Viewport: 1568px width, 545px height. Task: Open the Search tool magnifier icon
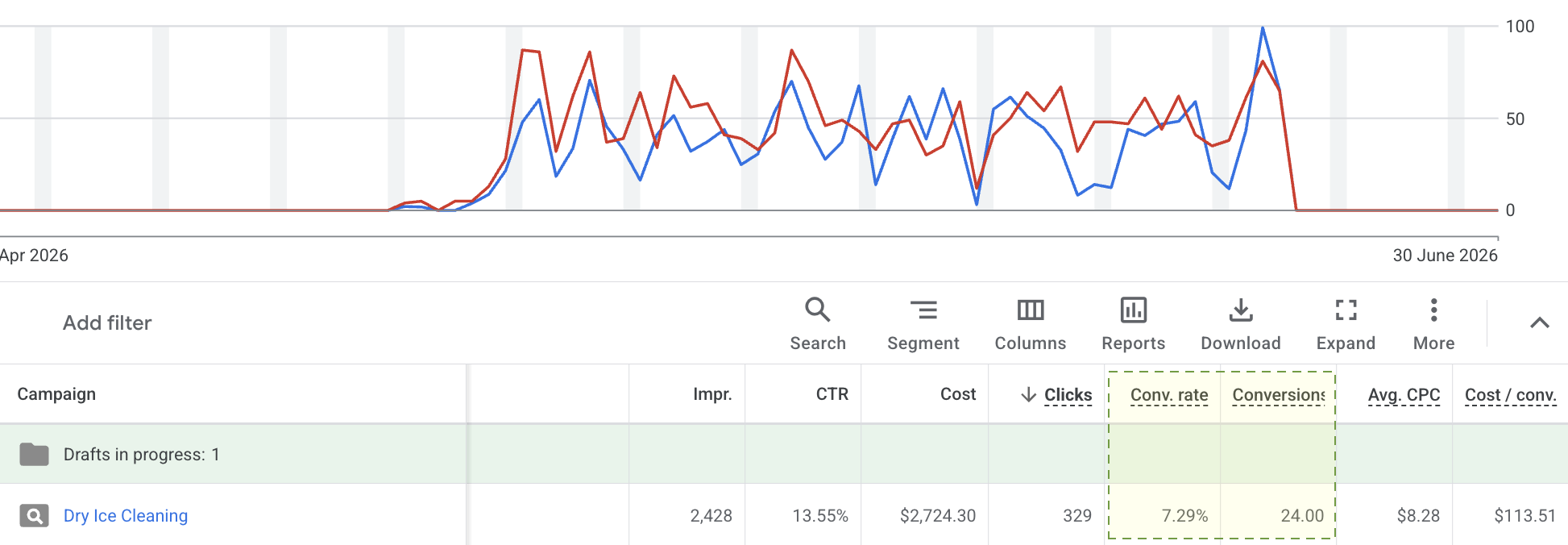click(x=817, y=310)
